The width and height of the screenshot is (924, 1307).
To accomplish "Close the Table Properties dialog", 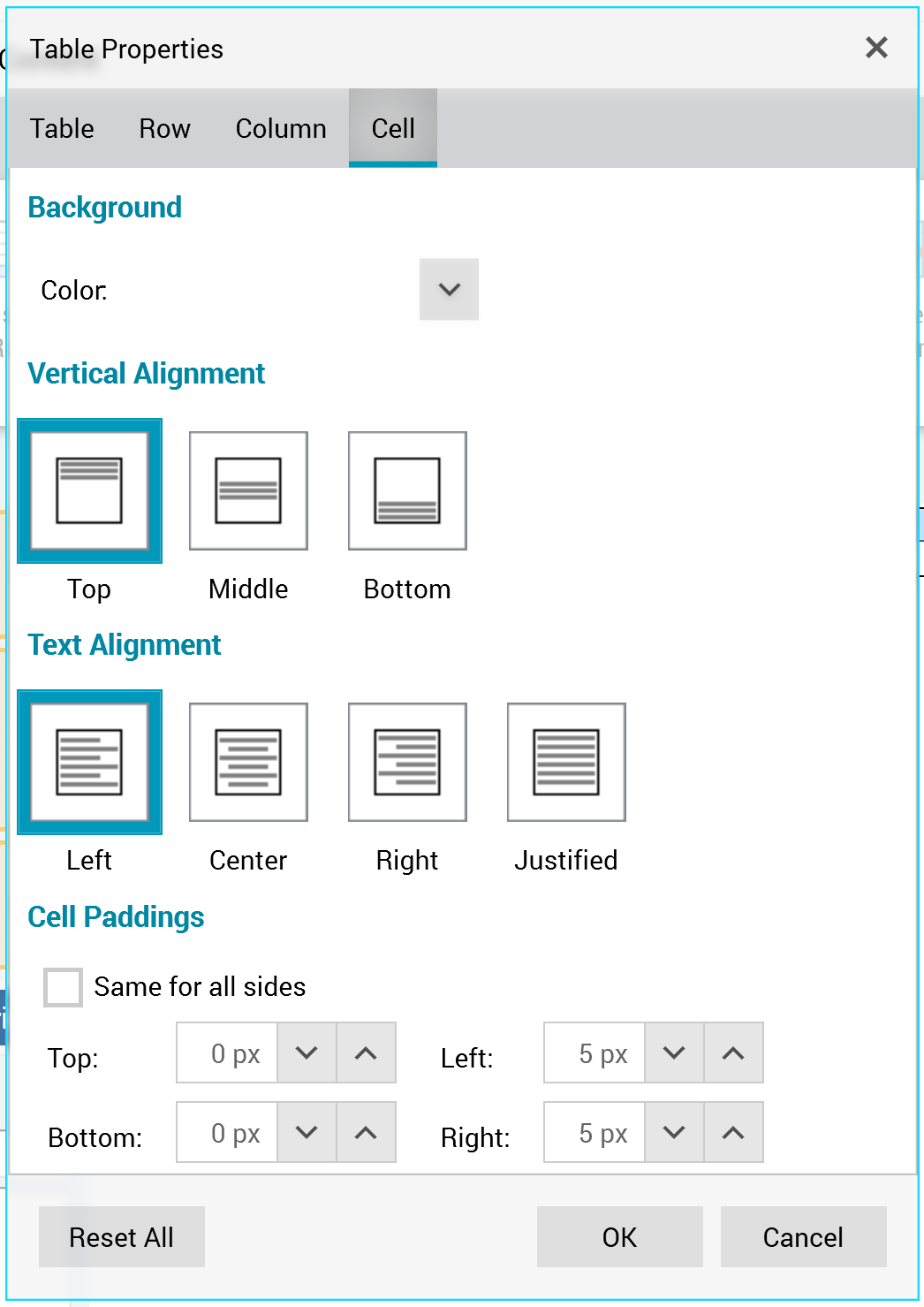I will [875, 48].
